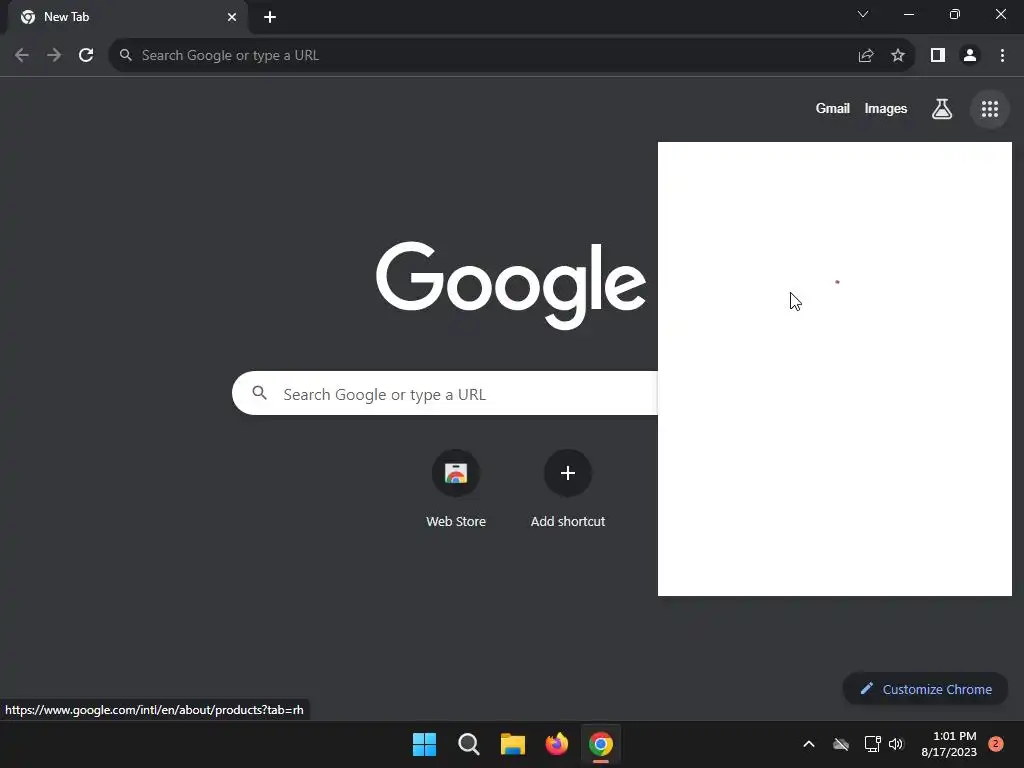Click the Chrome taskbar icon

click(601, 744)
